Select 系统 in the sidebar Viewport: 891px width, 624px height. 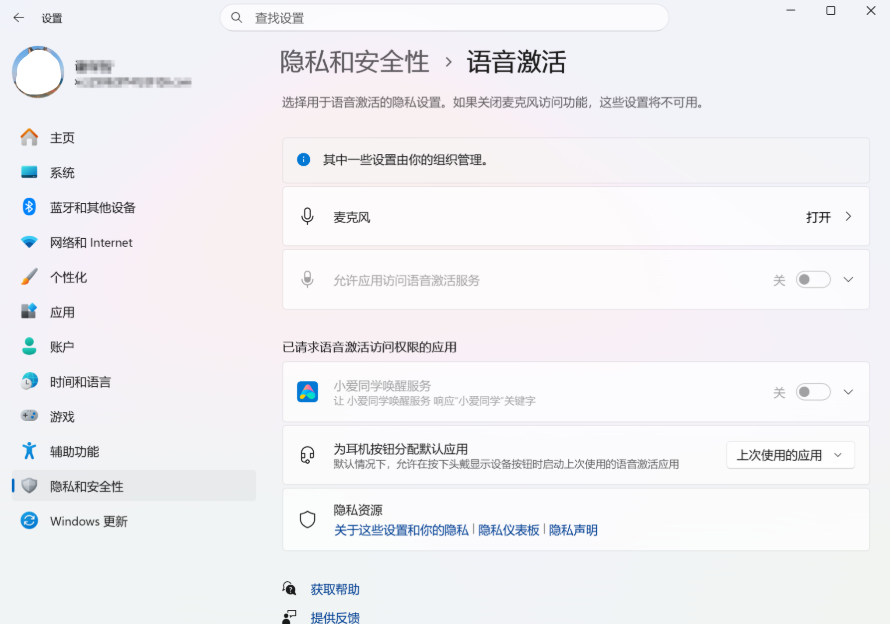pos(134,172)
